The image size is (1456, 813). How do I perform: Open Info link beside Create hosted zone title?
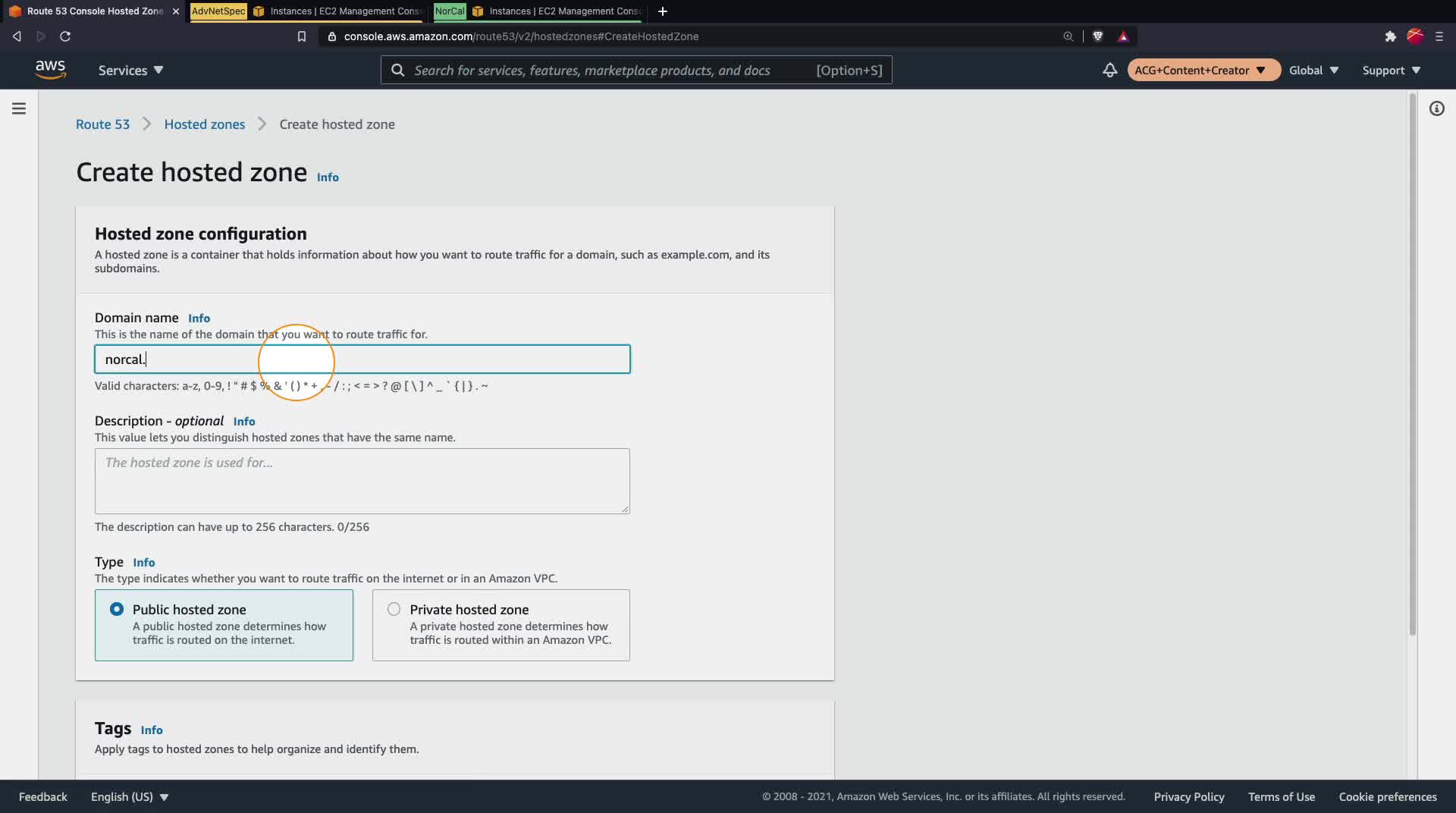click(x=328, y=177)
